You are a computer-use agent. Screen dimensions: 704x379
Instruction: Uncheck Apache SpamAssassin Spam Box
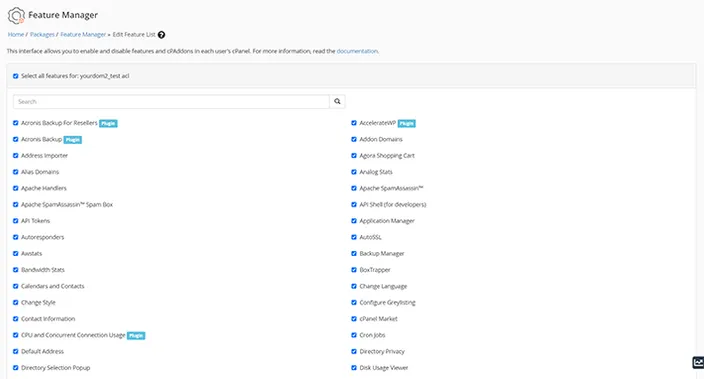click(16, 204)
